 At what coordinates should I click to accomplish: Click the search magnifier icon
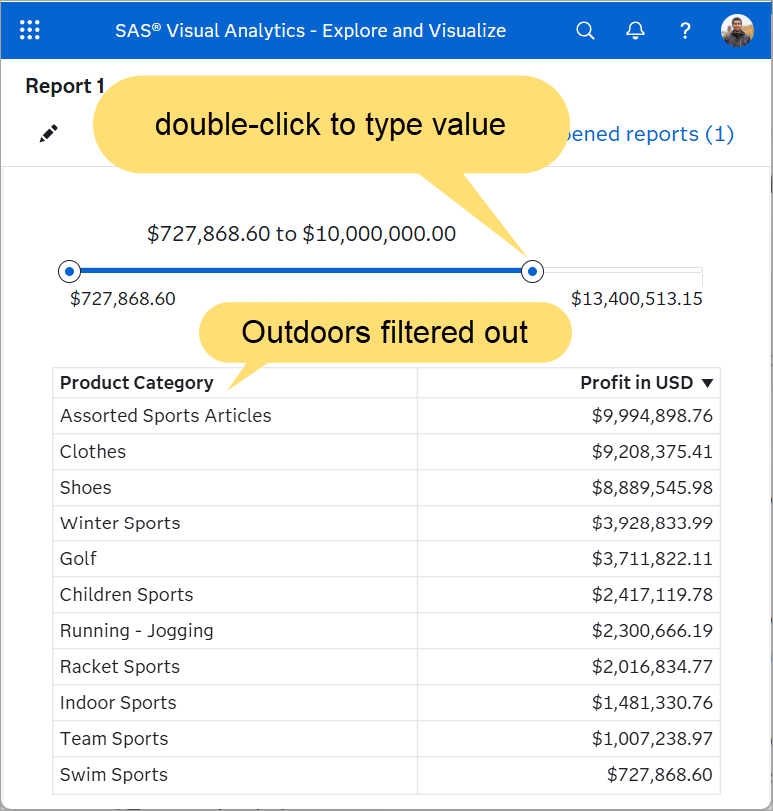[585, 31]
